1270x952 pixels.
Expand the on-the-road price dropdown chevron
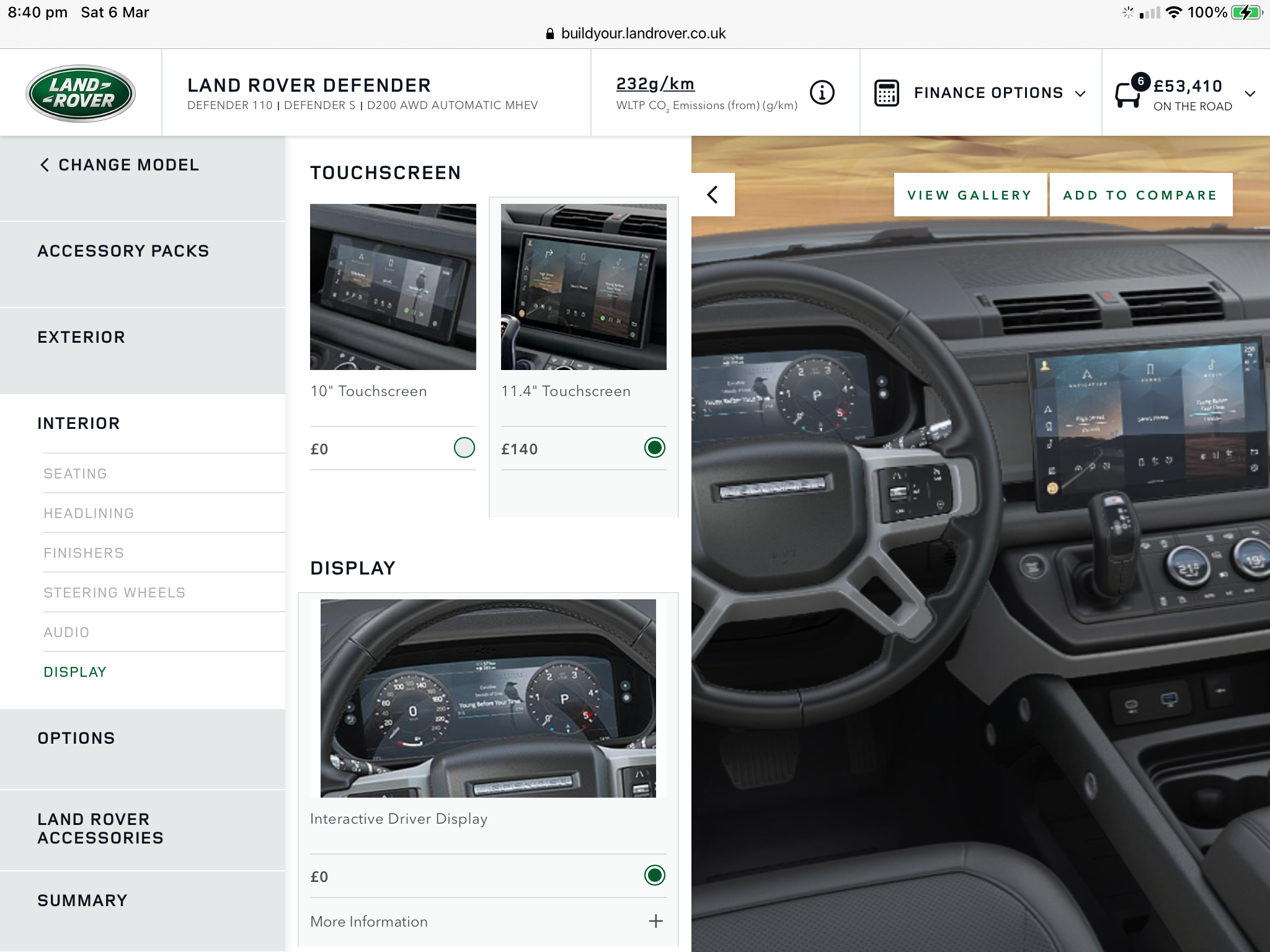1250,94
